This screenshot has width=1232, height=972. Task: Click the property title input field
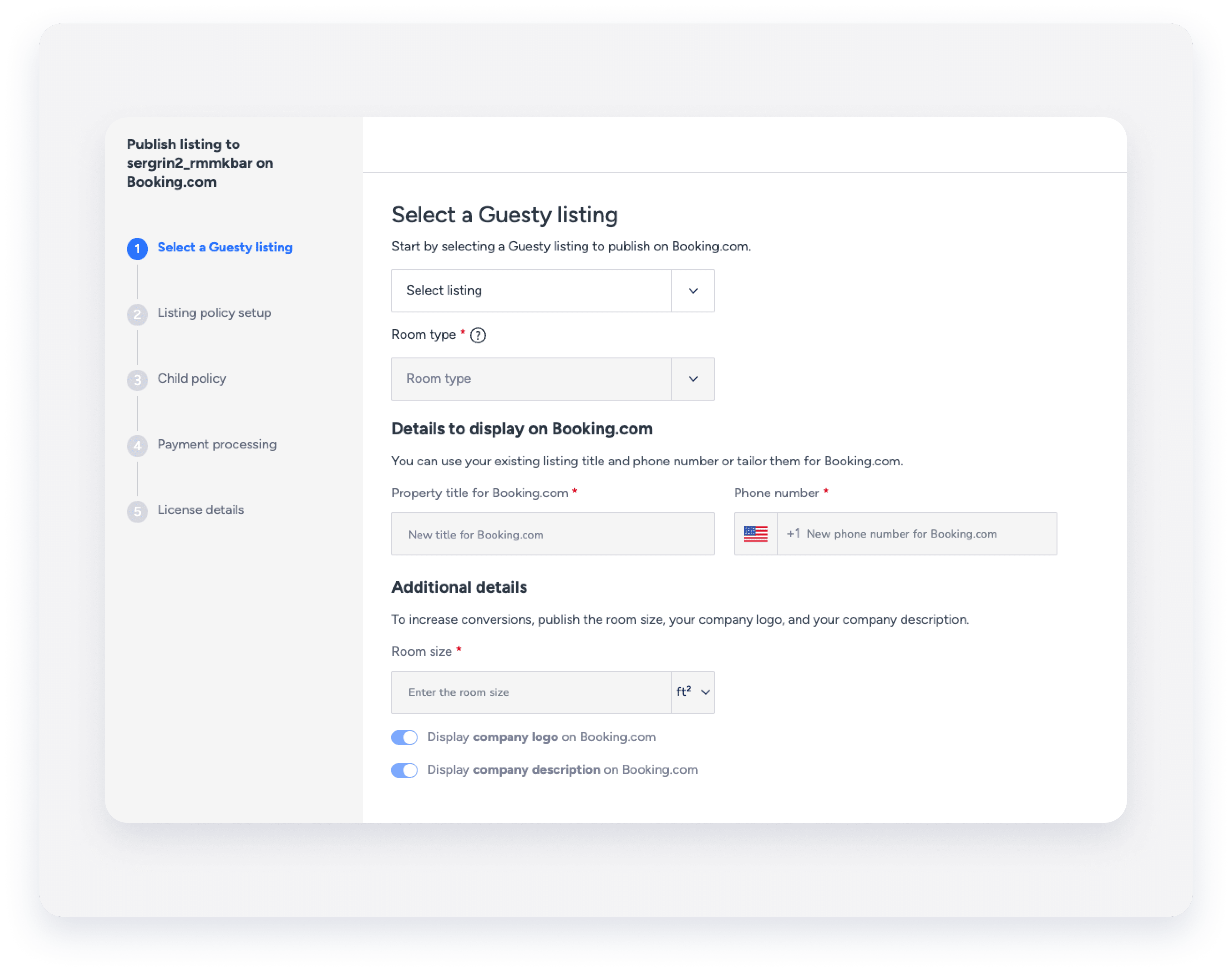click(552, 534)
